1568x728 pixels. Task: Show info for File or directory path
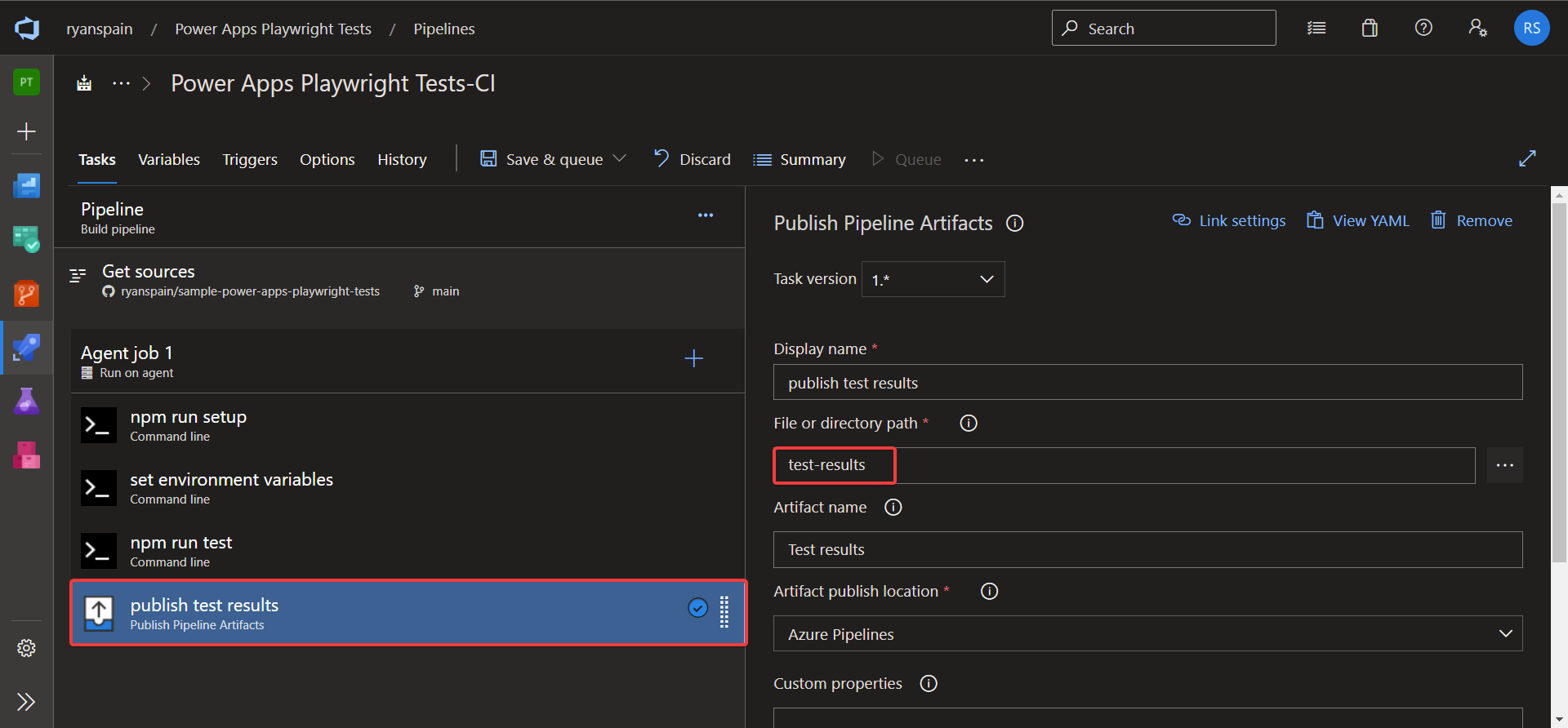(969, 423)
